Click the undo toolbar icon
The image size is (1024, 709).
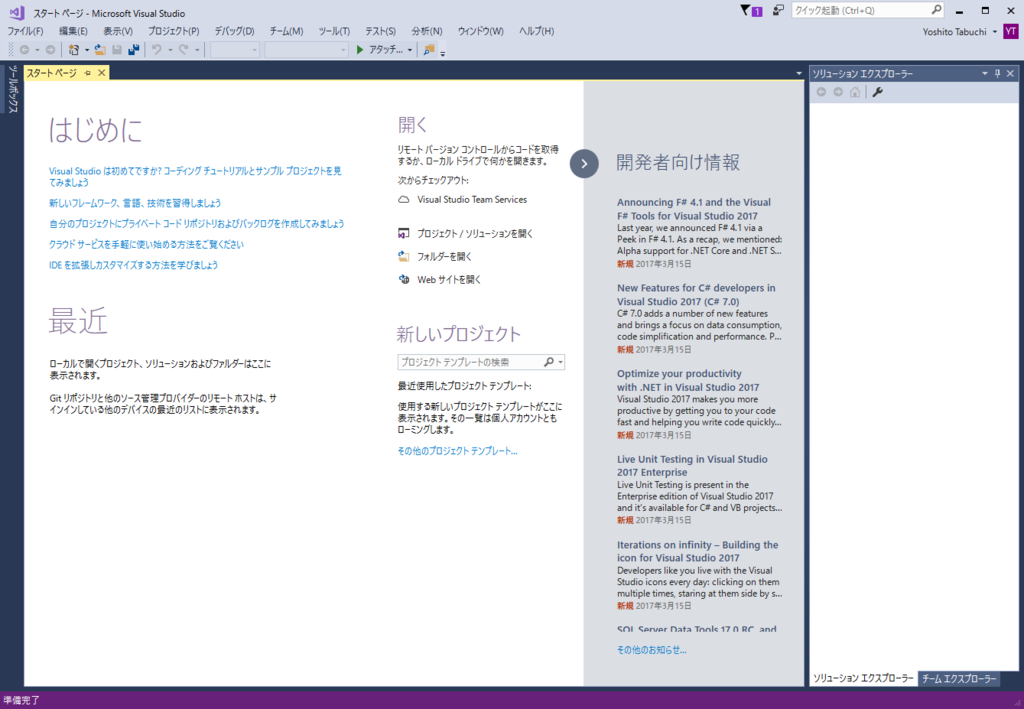[157, 50]
